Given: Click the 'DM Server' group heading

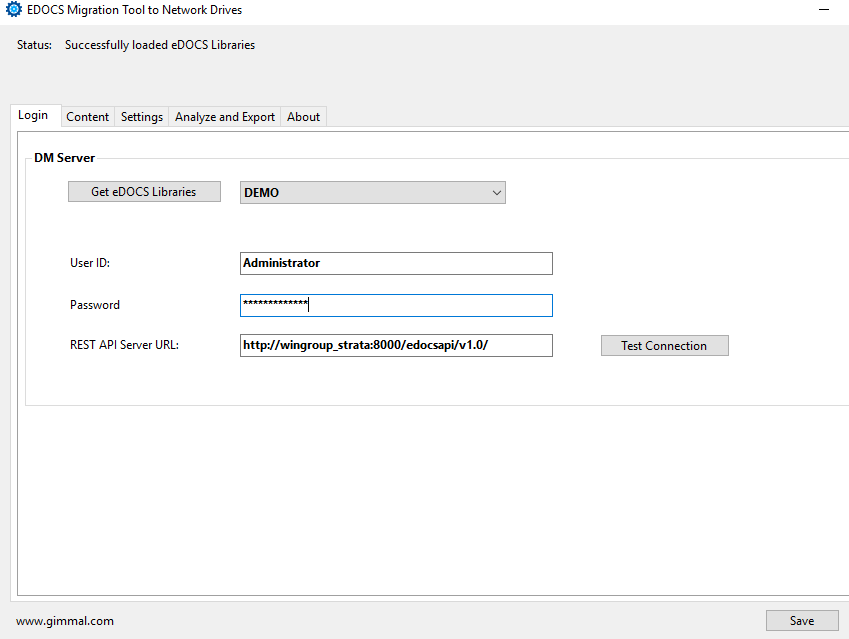Looking at the screenshot, I should [x=64, y=158].
